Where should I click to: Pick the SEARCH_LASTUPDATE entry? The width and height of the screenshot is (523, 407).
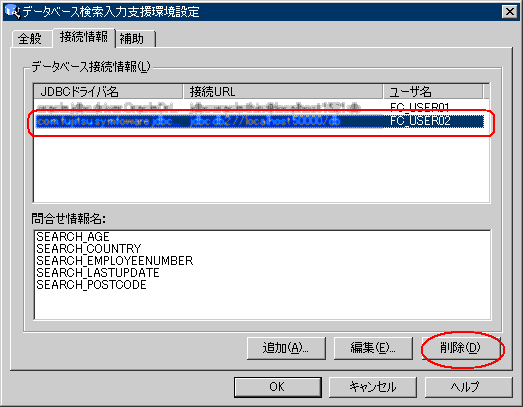click(98, 273)
